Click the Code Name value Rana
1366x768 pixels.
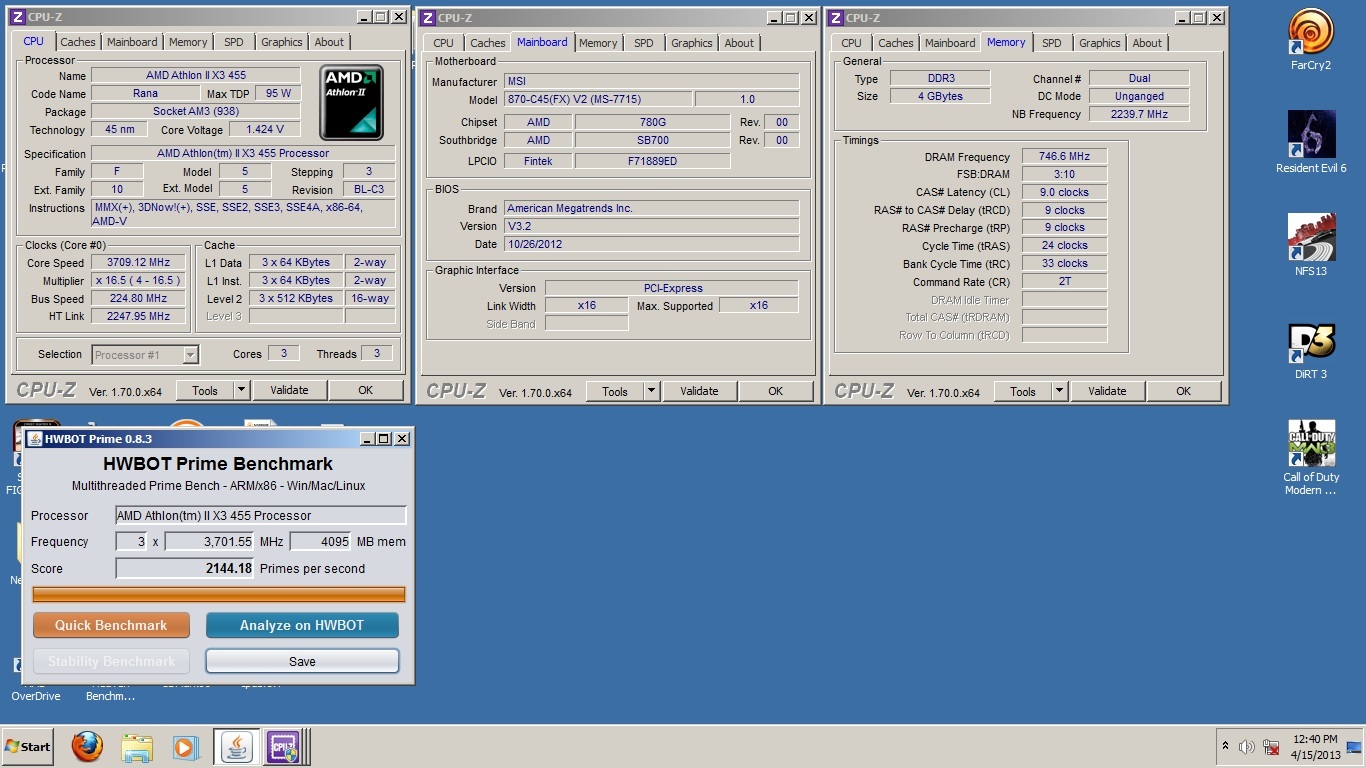point(145,93)
